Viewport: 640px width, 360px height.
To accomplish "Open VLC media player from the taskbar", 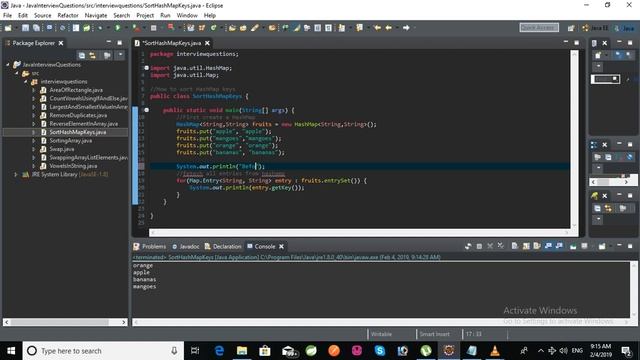I will [x=494, y=351].
